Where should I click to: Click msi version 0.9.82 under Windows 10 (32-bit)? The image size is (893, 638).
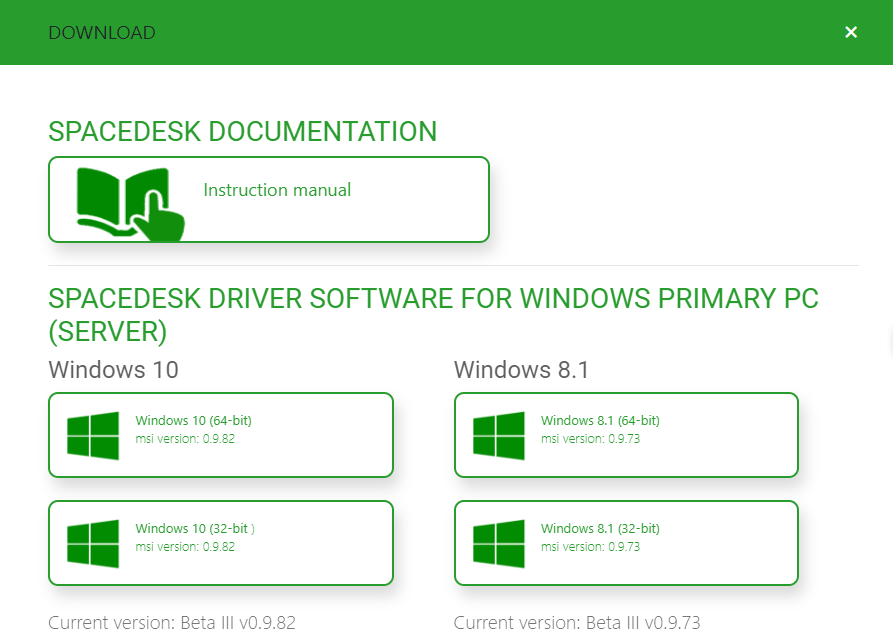(x=185, y=547)
